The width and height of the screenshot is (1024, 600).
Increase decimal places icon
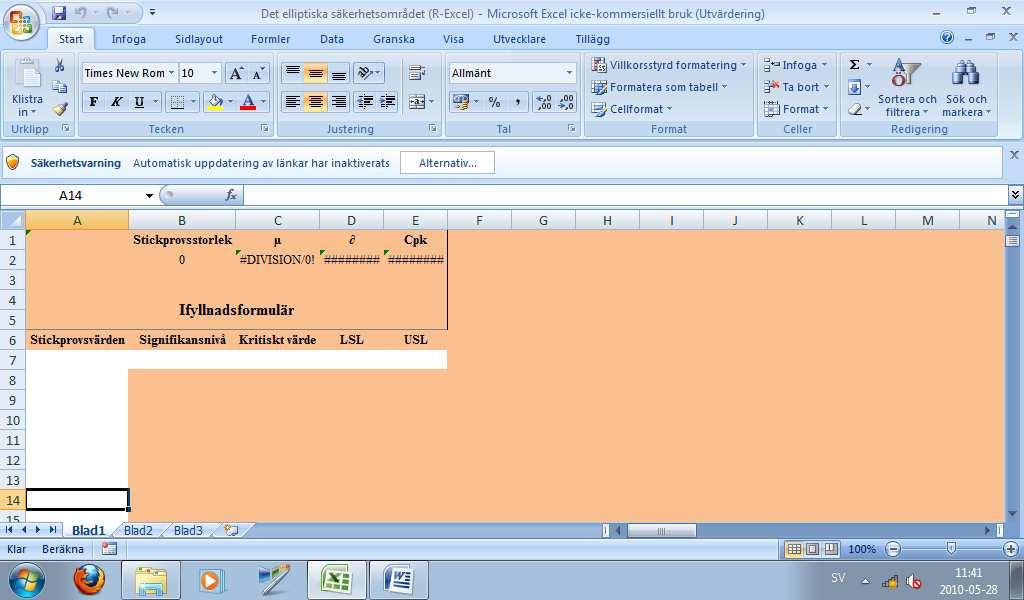(544, 102)
